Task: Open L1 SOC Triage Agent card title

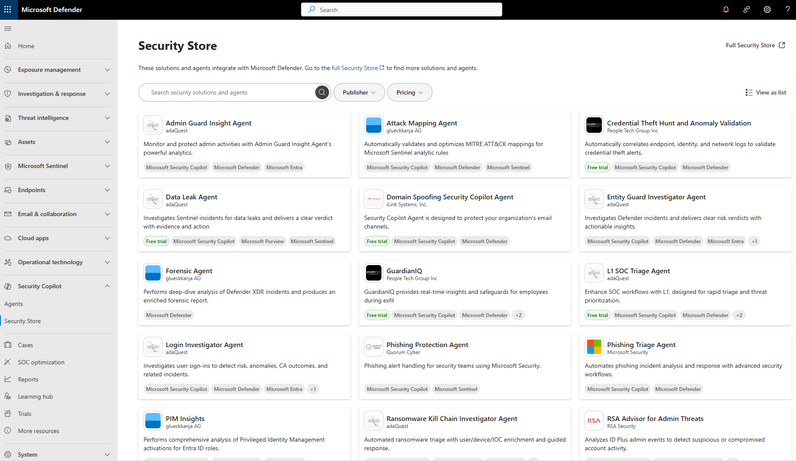Action: click(638, 271)
